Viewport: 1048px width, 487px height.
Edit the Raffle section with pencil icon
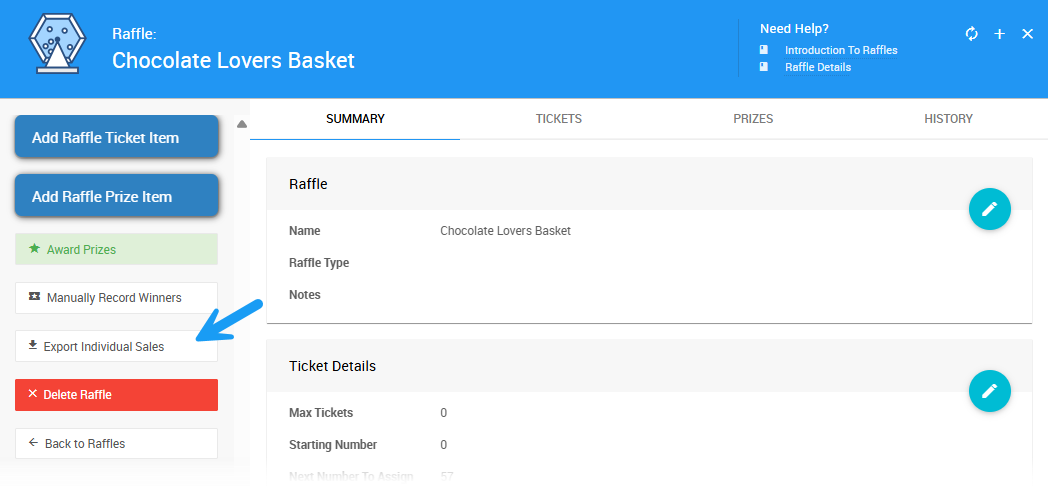[990, 209]
